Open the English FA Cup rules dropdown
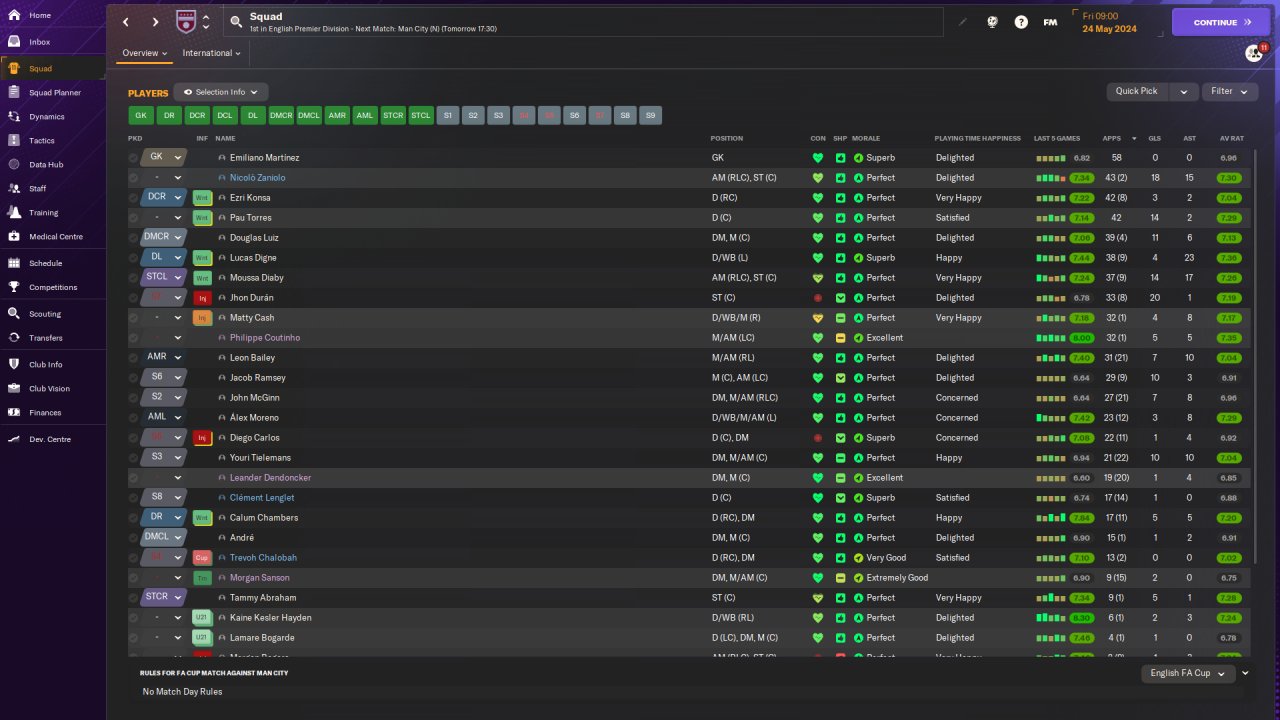Screen dimensions: 1280x720 (x=1187, y=673)
